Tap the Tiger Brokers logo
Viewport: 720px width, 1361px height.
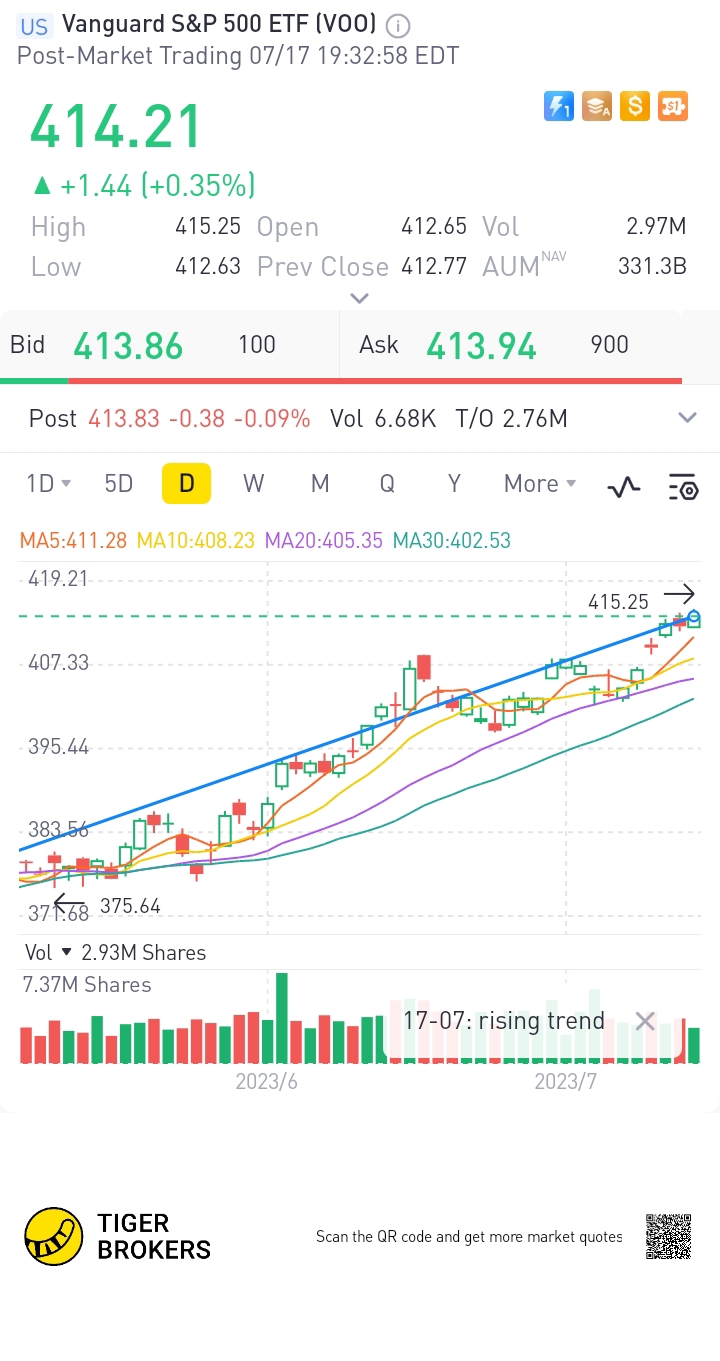[x=118, y=1237]
